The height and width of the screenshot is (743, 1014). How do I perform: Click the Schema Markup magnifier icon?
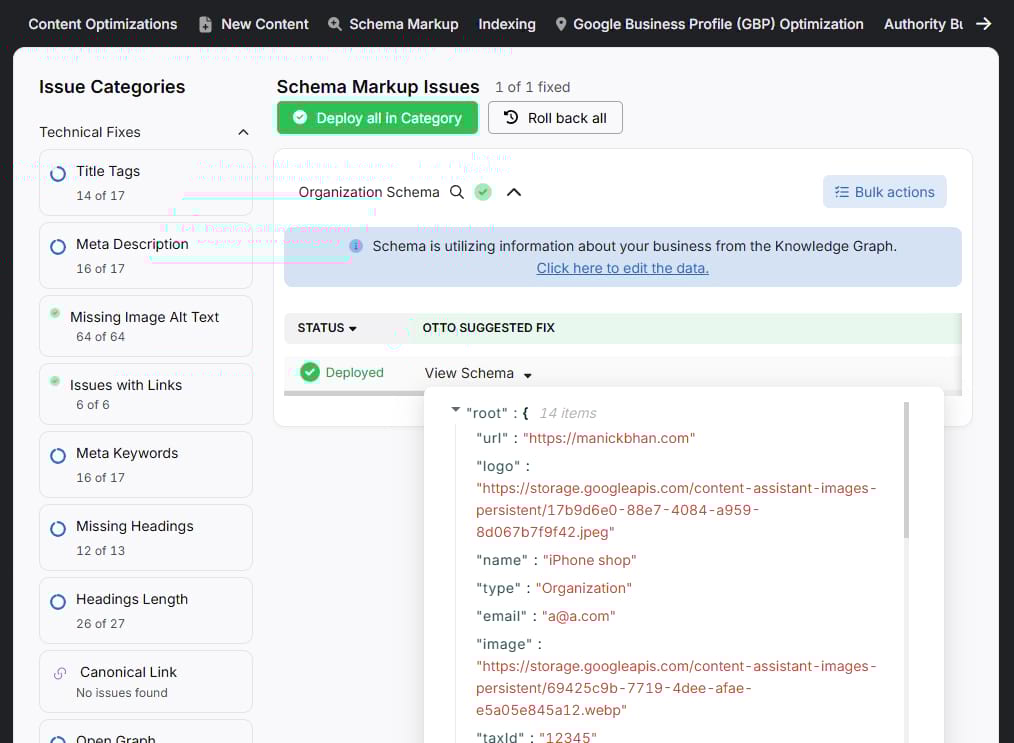coord(334,24)
